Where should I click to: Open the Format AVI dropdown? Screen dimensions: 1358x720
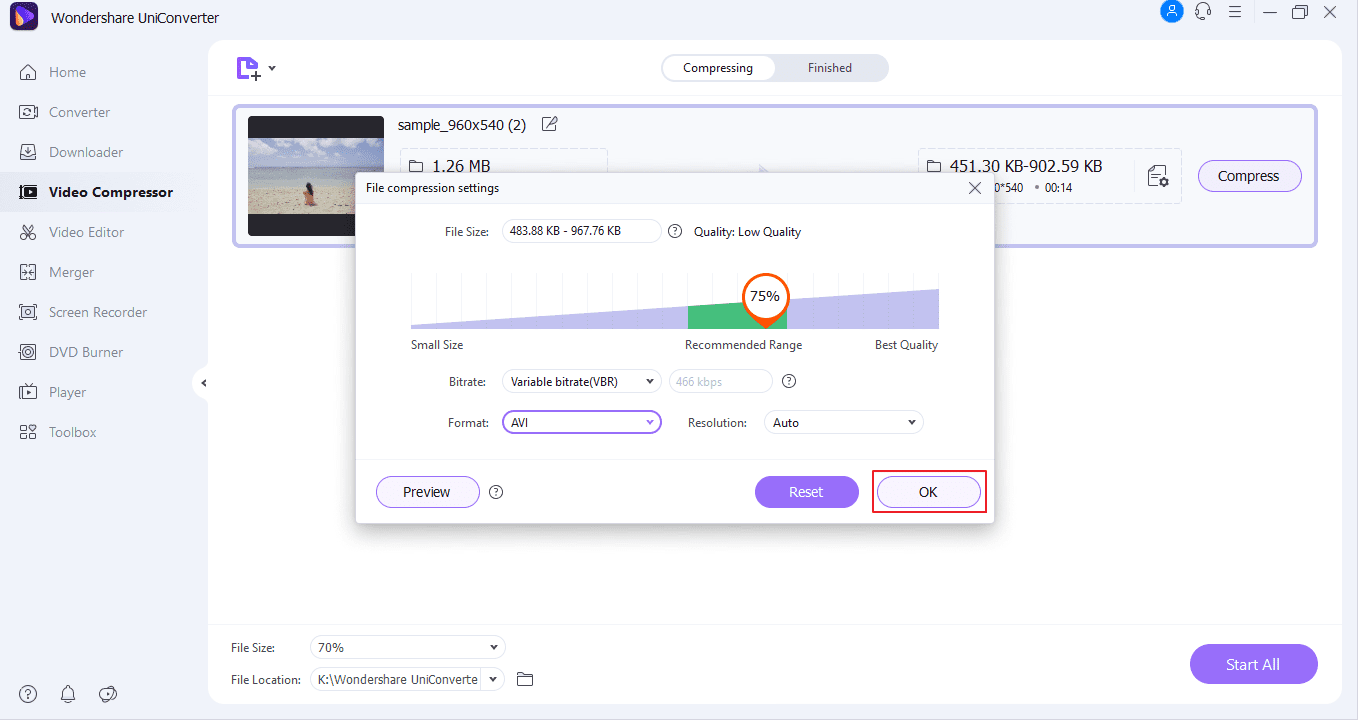581,422
